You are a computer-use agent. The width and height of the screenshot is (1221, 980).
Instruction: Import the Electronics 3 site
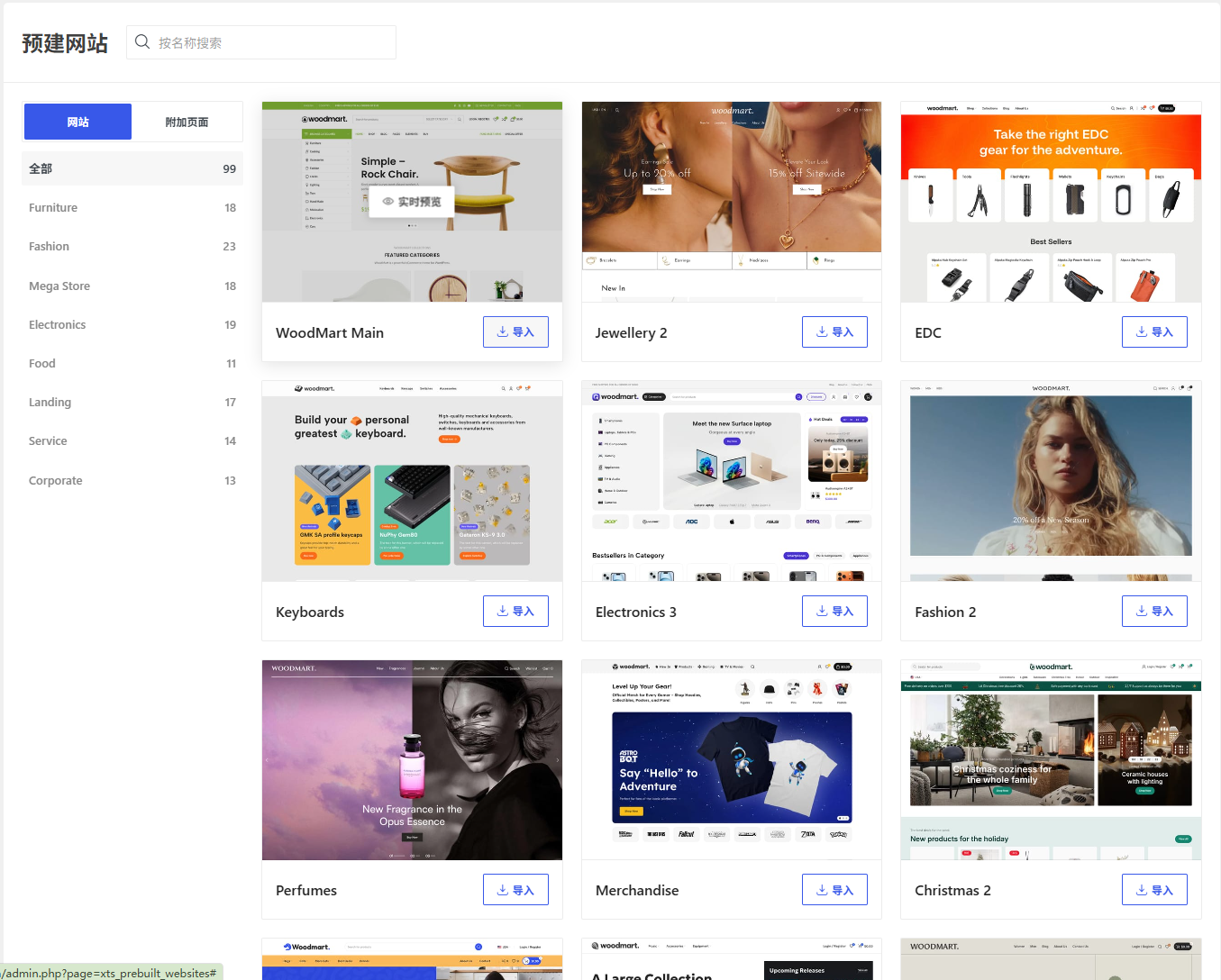(834, 612)
